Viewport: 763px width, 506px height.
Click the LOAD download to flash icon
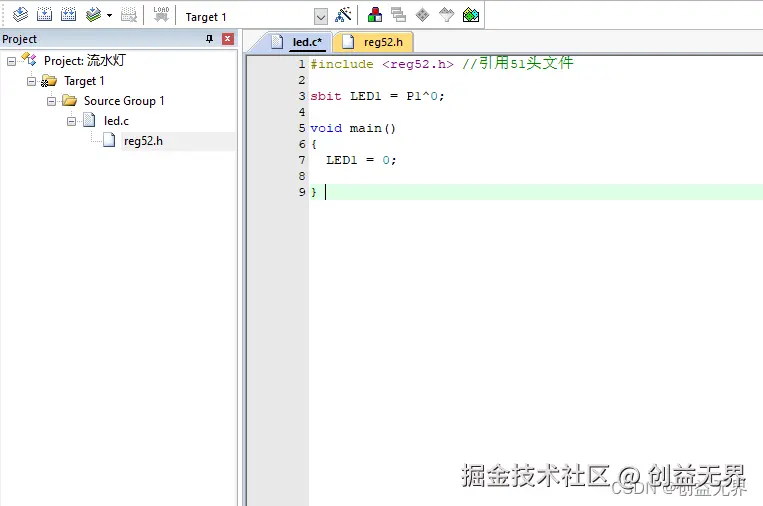tap(161, 15)
